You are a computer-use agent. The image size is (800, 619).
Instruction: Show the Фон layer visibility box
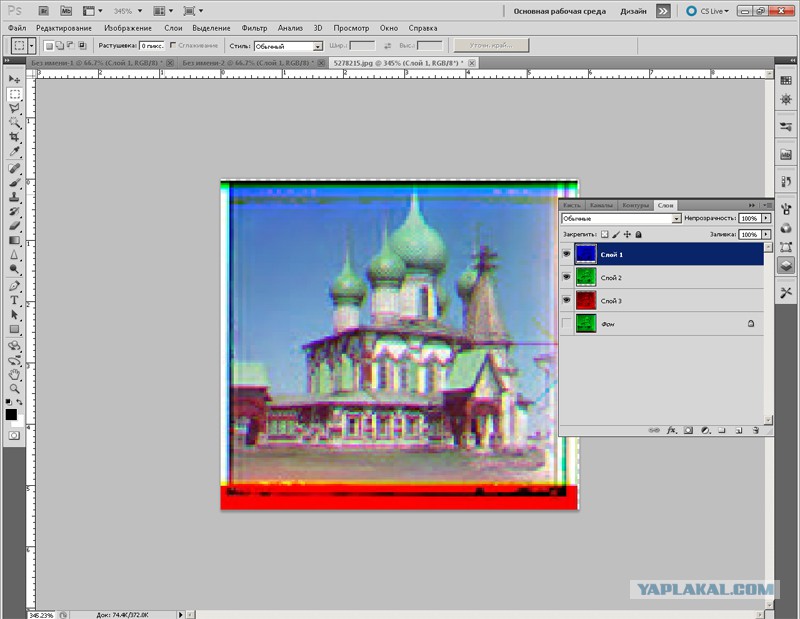566,323
